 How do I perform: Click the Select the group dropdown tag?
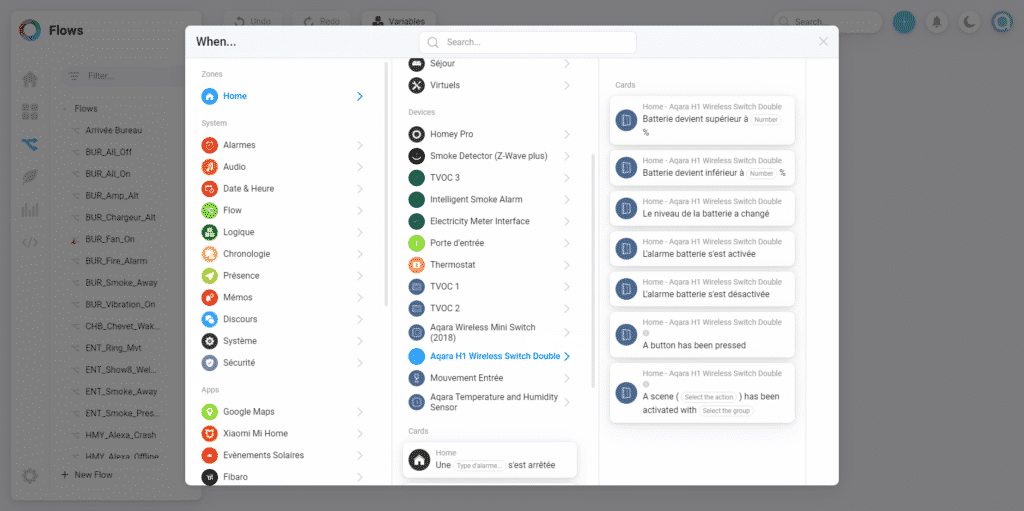(726, 411)
